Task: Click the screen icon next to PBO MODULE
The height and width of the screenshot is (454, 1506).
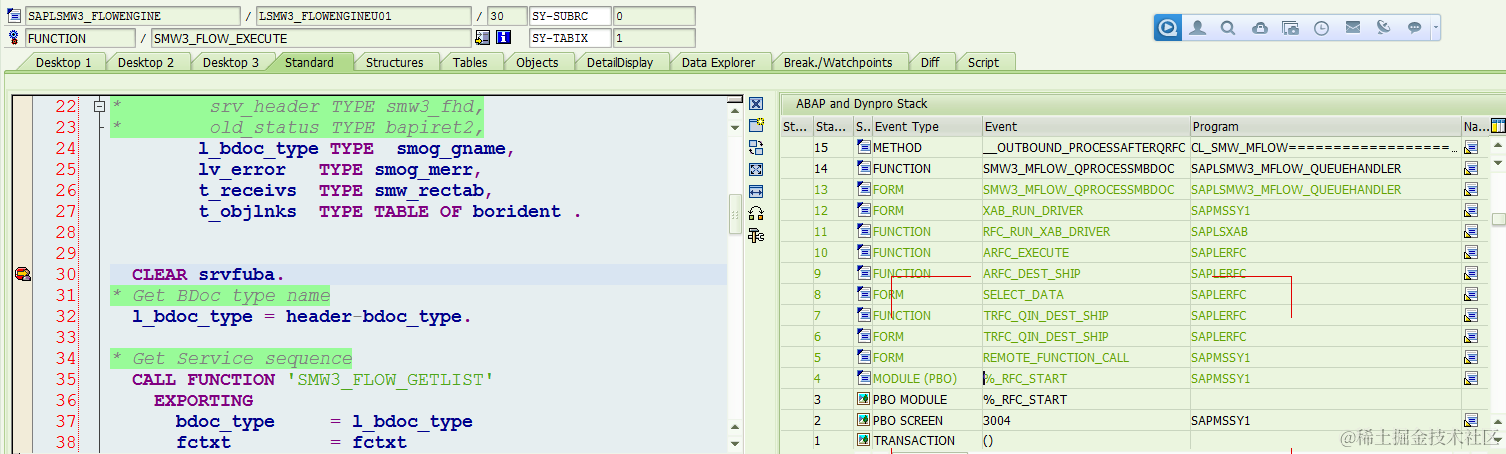Action: click(863, 400)
